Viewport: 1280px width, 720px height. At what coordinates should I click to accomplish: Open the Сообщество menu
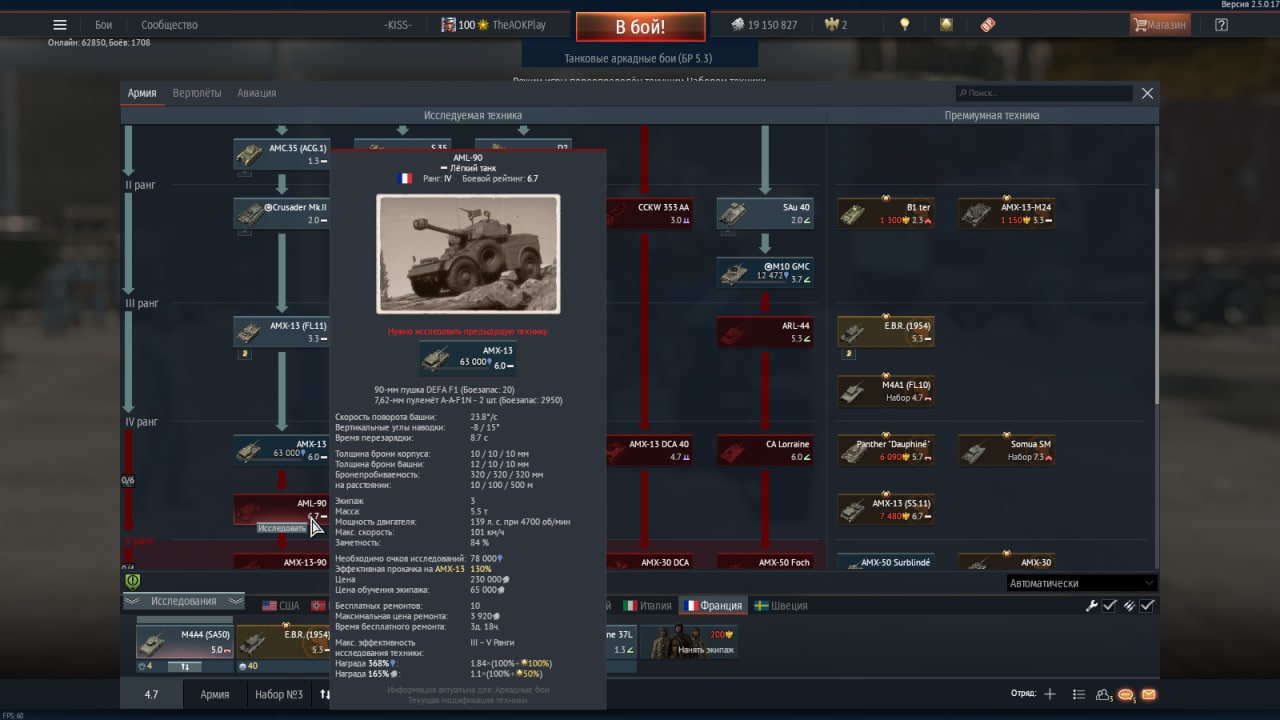click(169, 25)
